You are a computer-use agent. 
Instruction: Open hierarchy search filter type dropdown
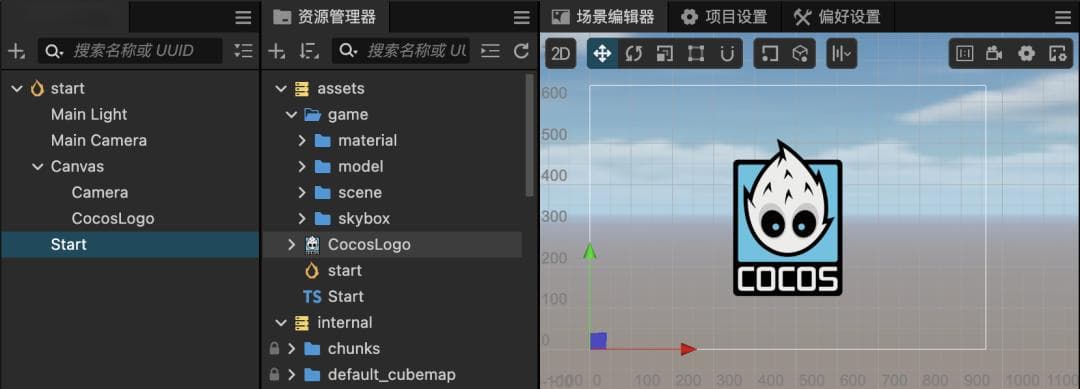54,51
